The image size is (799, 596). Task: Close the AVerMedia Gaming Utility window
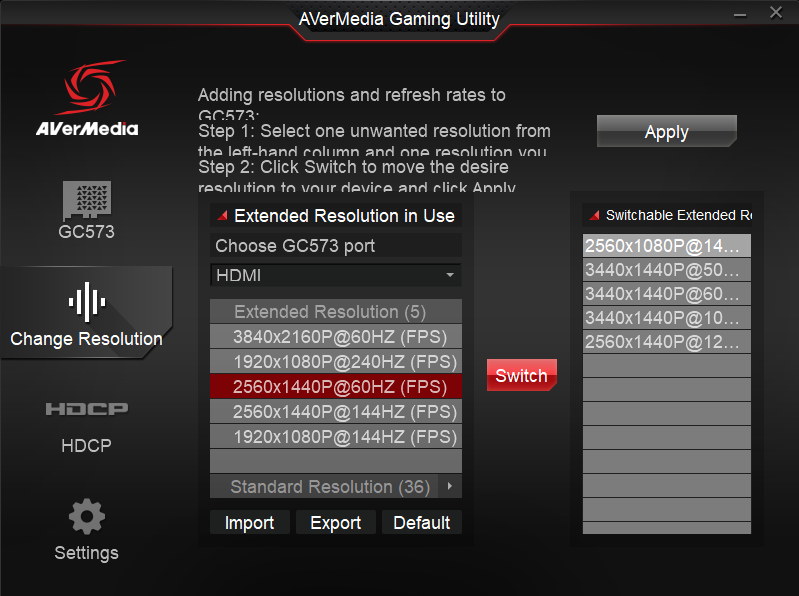(x=776, y=13)
